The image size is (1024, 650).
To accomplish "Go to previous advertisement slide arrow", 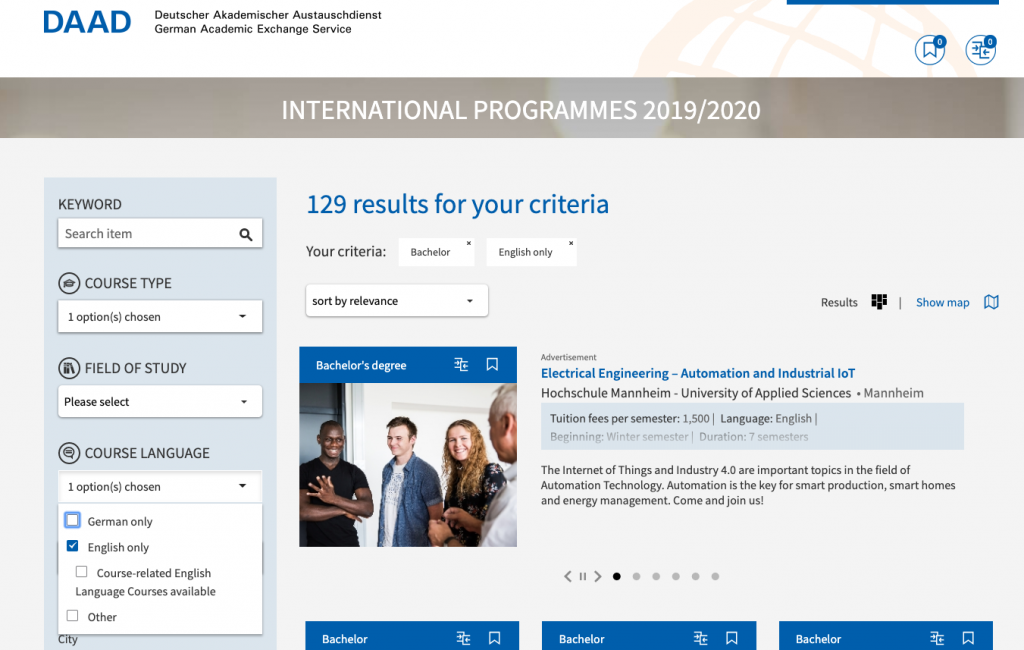I will click(x=568, y=576).
